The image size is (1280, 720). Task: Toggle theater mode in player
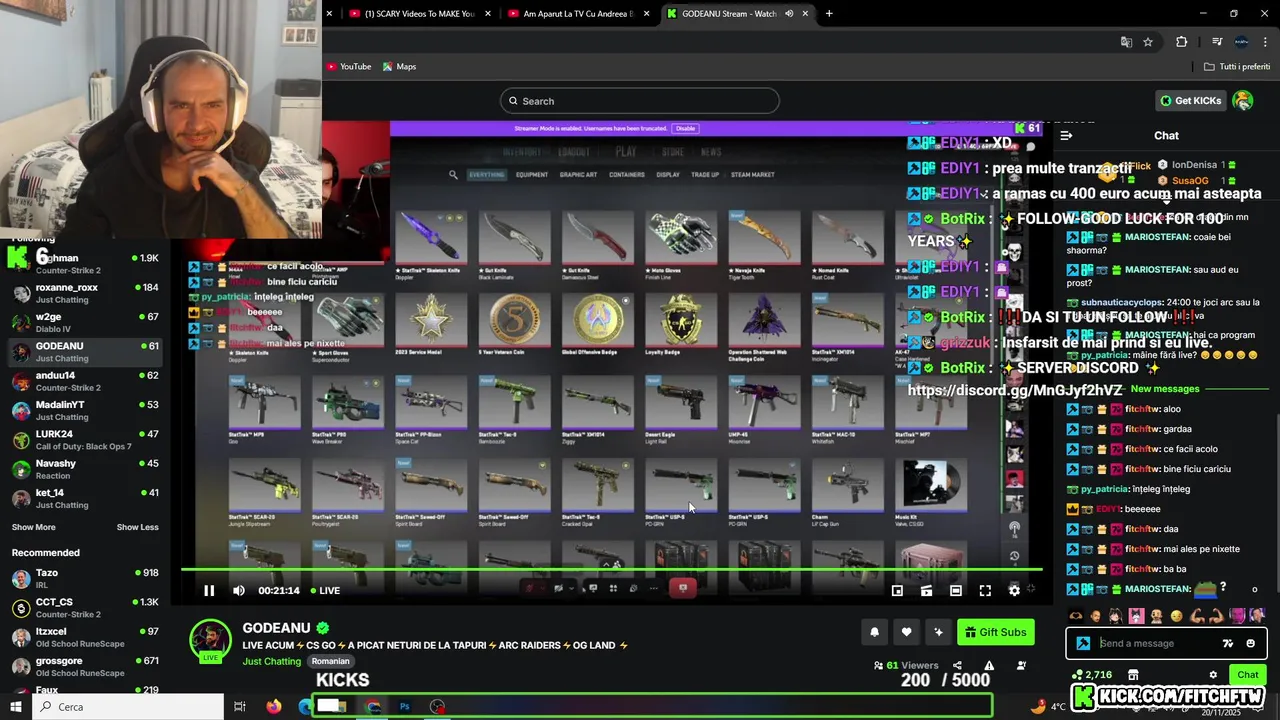tap(956, 591)
